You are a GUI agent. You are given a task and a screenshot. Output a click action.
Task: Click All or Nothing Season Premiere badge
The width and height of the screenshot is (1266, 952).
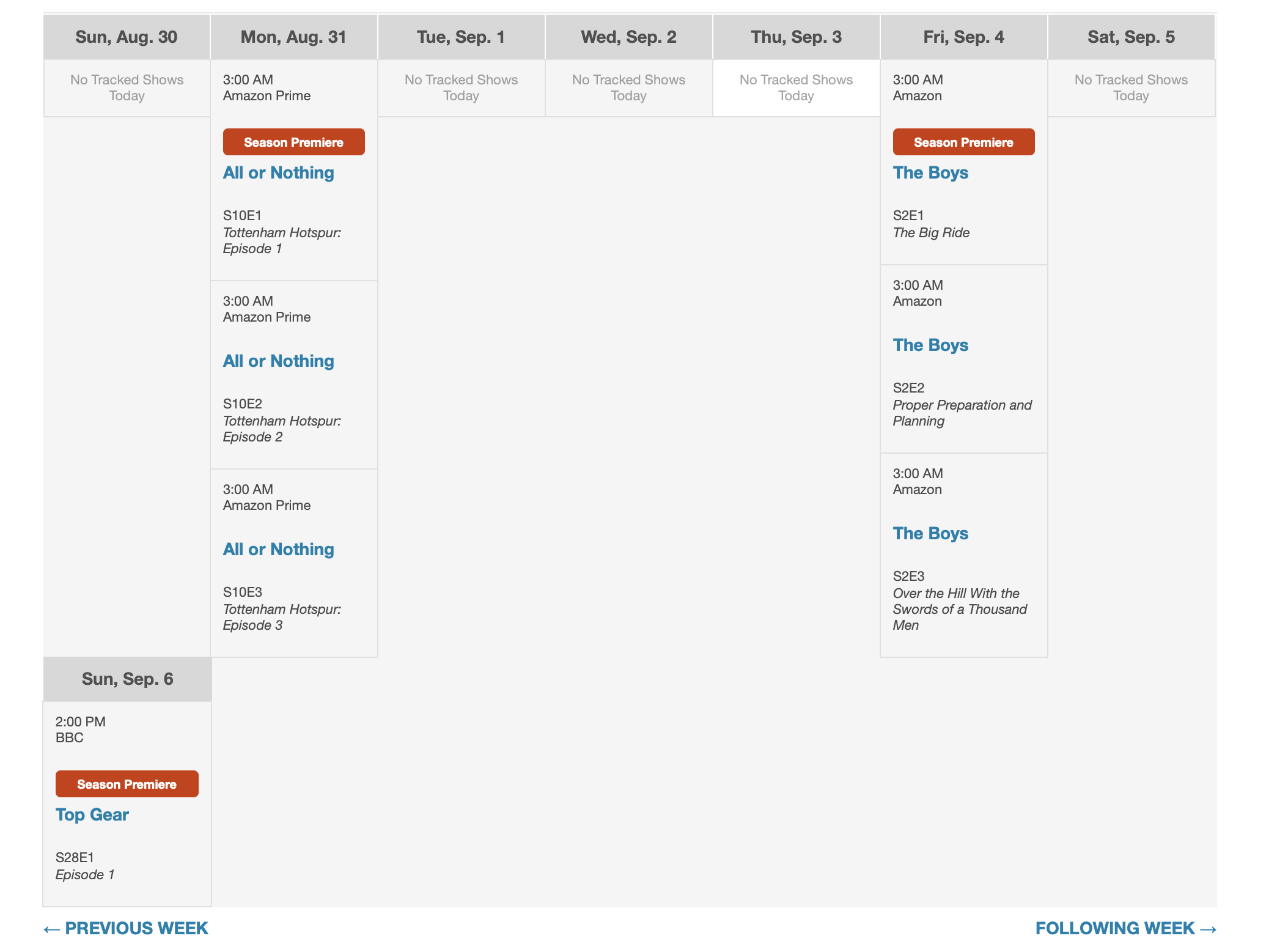tap(293, 142)
